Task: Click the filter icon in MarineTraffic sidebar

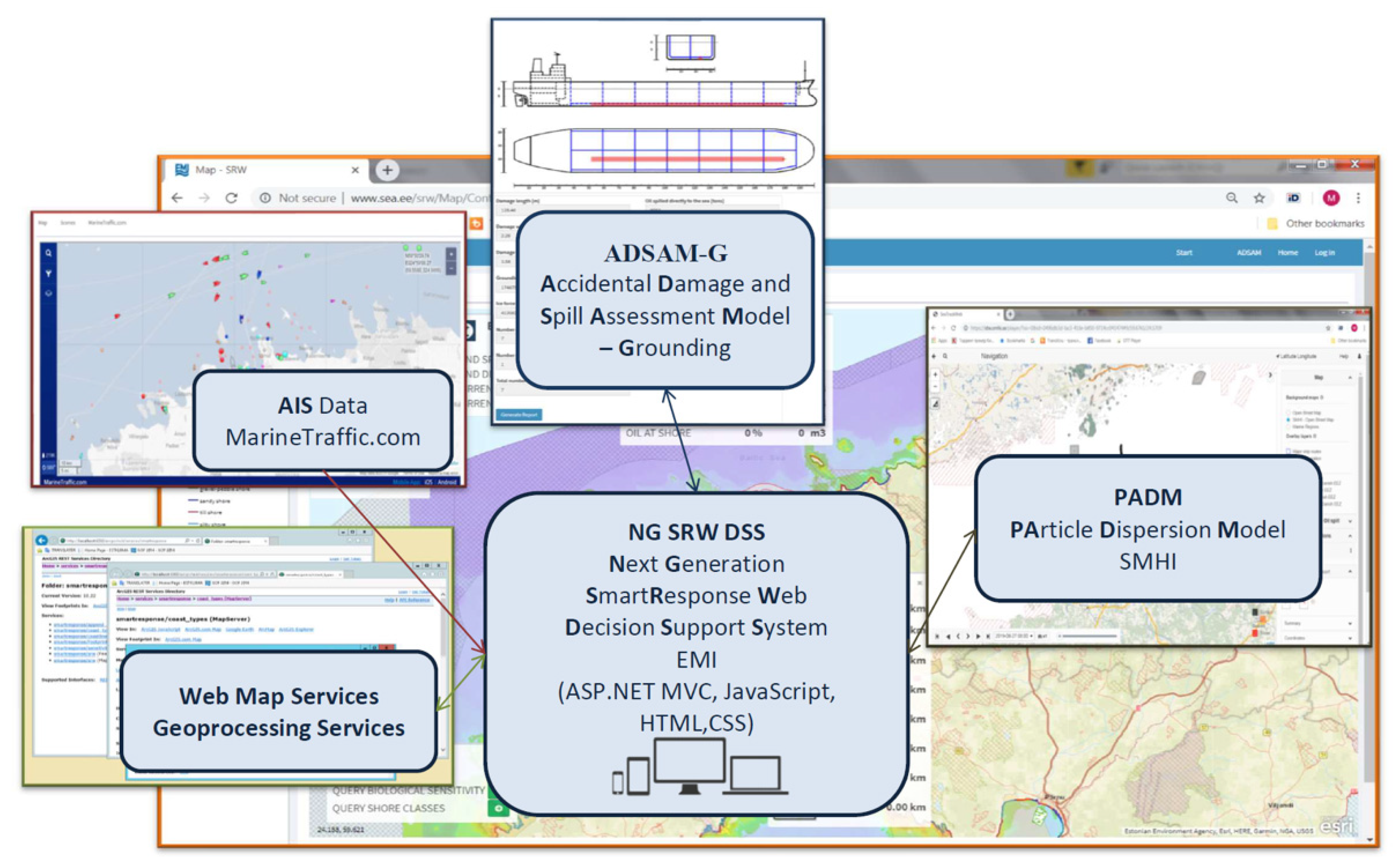Action: (49, 274)
